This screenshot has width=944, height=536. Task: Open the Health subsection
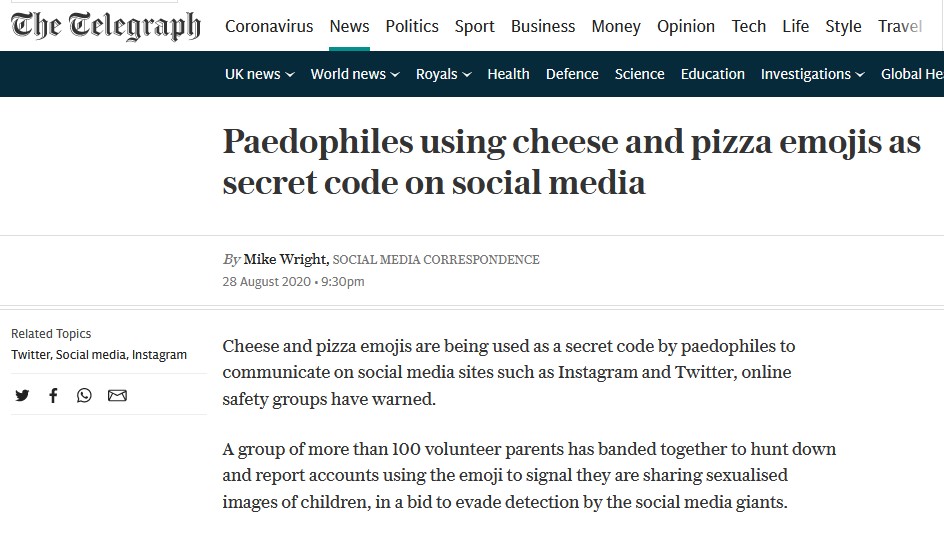pos(508,74)
